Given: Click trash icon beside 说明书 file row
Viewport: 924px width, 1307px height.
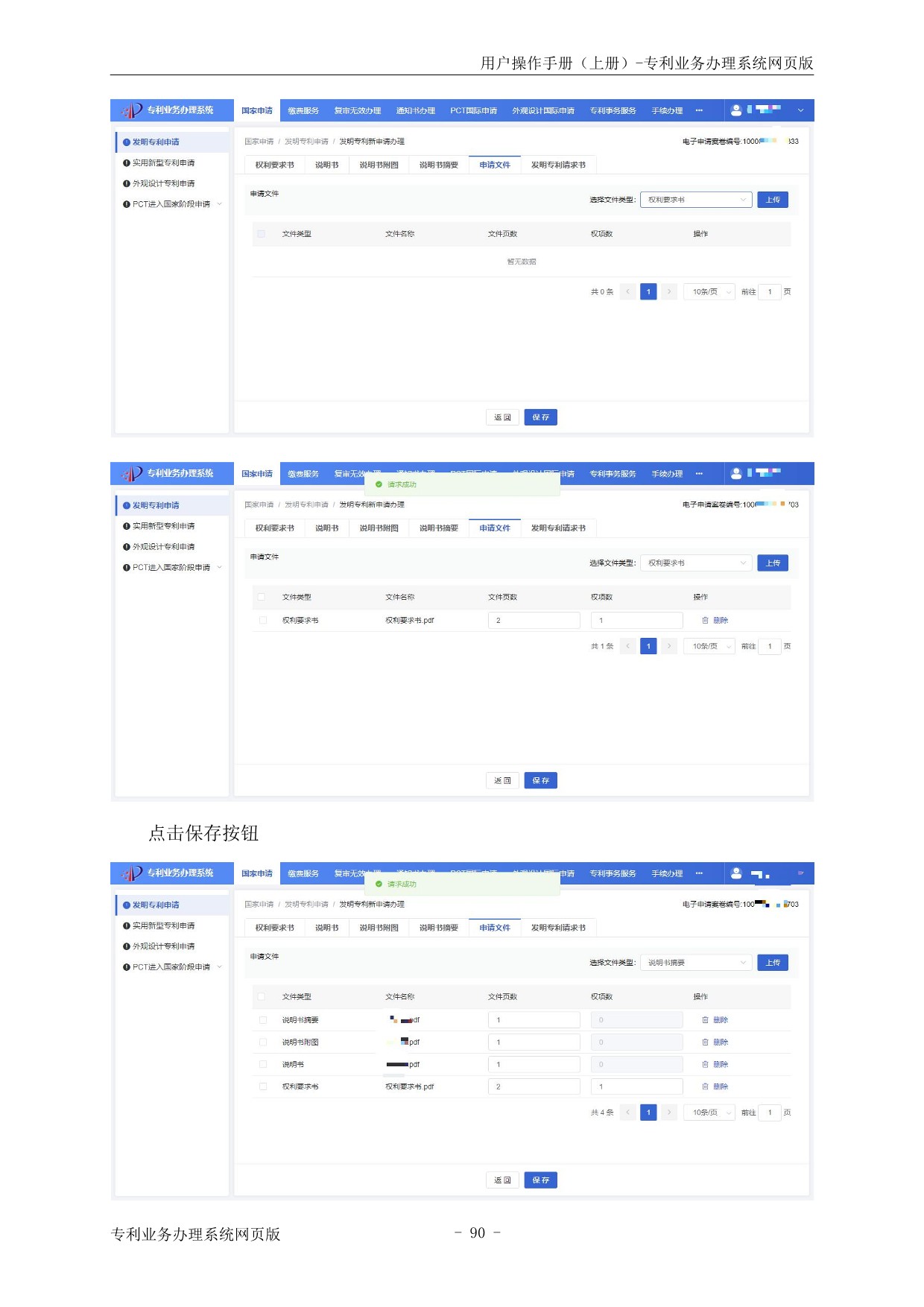Looking at the screenshot, I should click(x=705, y=1065).
